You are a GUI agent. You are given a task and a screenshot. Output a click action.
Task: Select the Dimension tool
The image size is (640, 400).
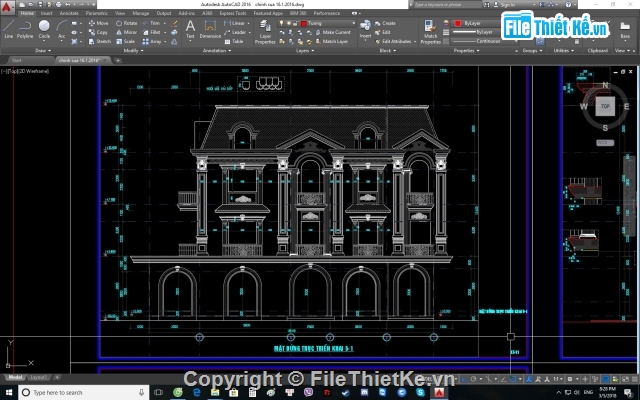[210, 29]
